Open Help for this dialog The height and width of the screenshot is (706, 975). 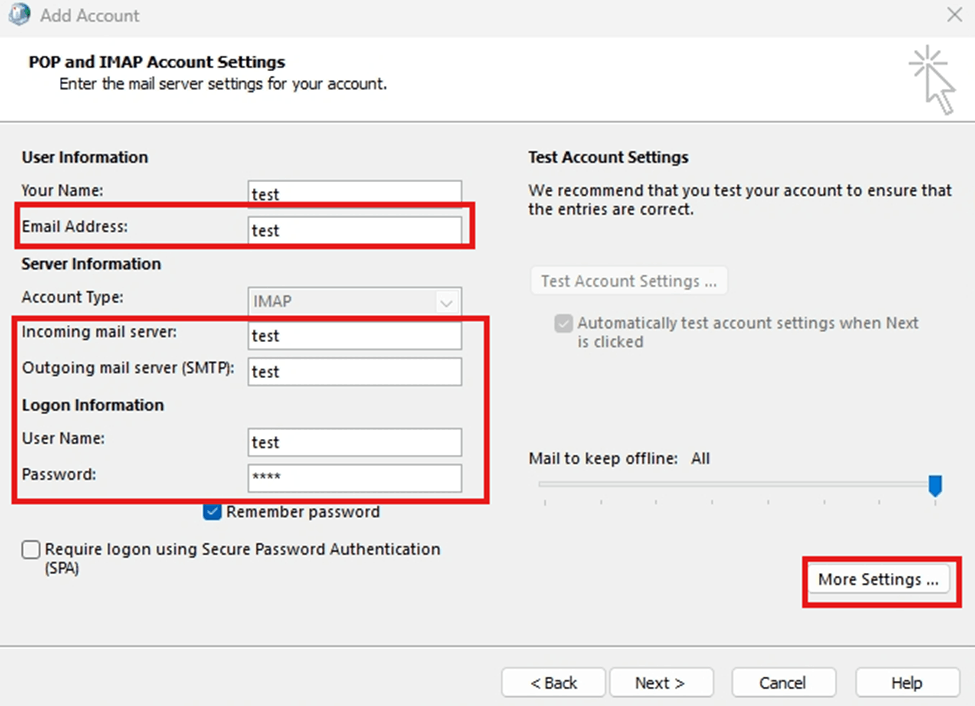point(907,683)
